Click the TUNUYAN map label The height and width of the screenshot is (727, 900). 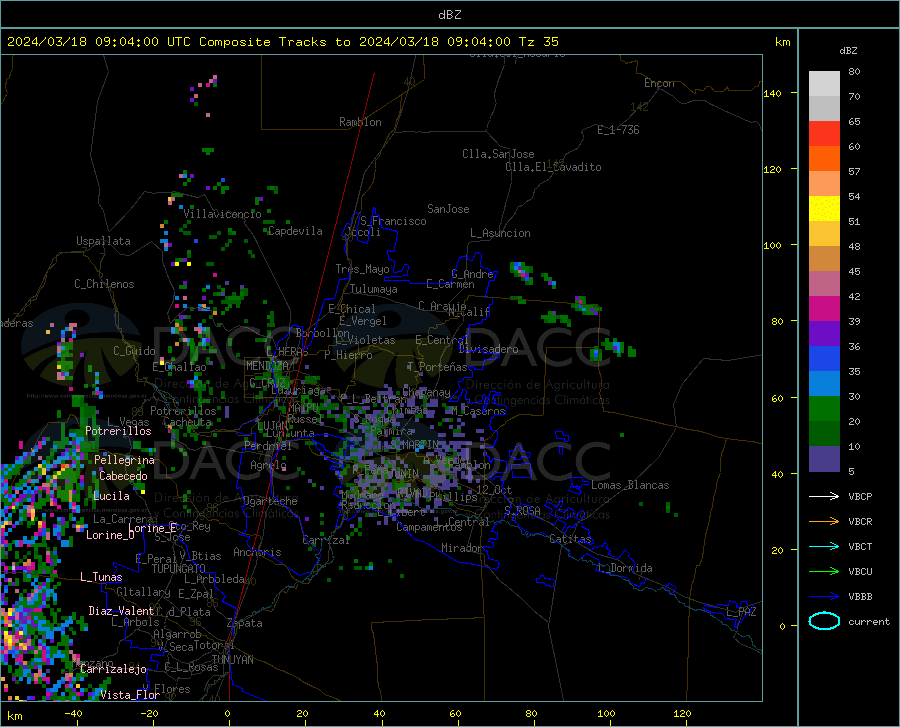232,660
